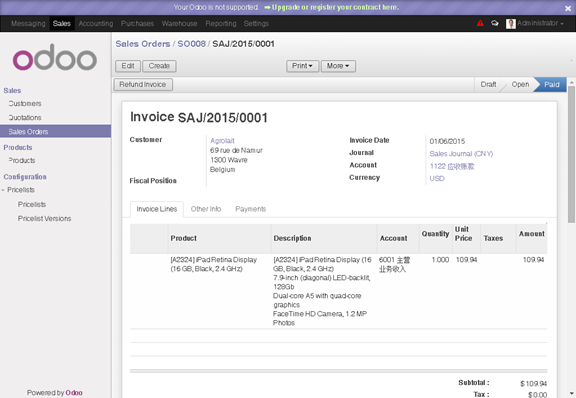This screenshot has width=576, height=398.
Task: Click the vertical scrollbar thumb
Action: [x=571, y=154]
